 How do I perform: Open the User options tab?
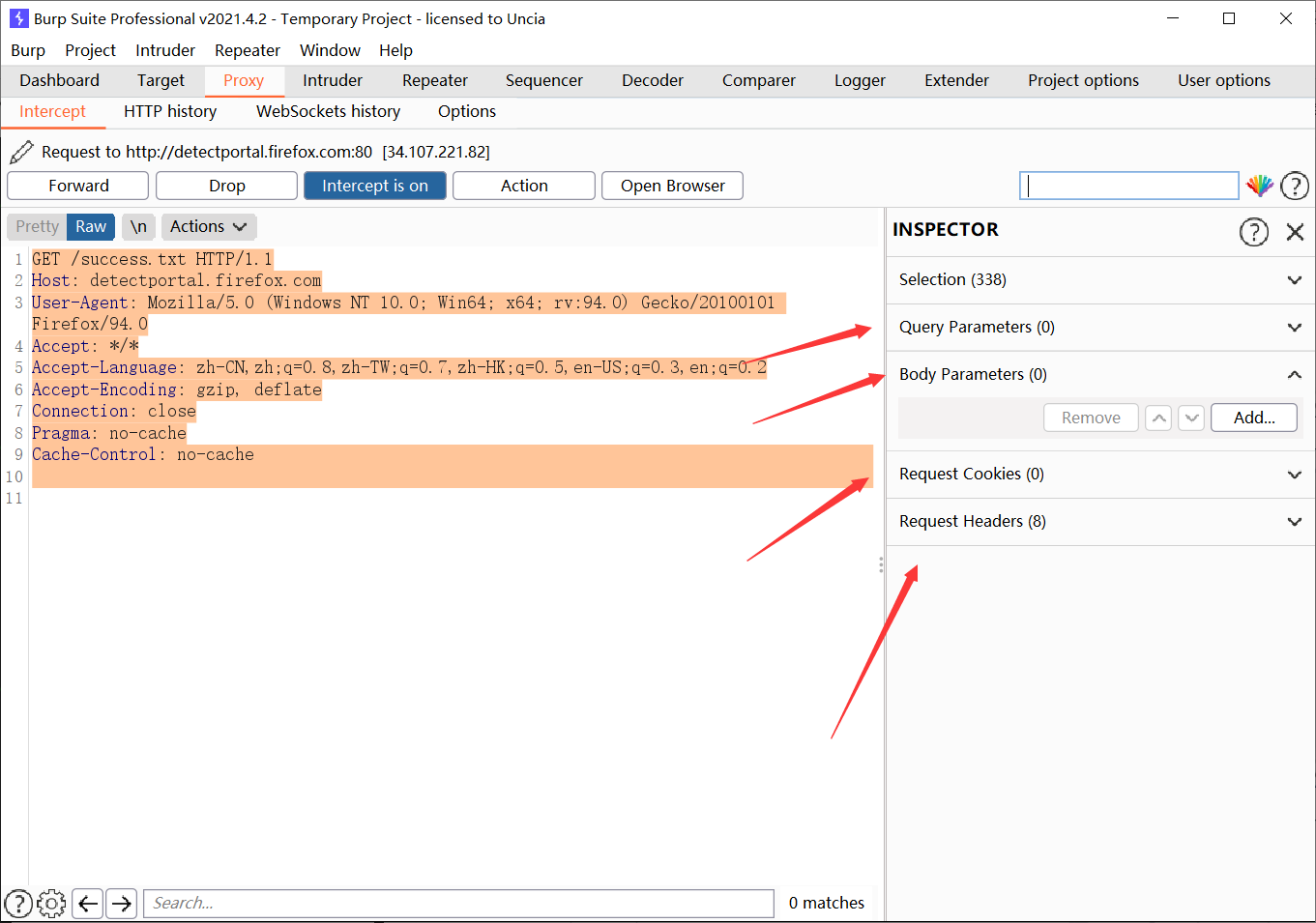1224,80
